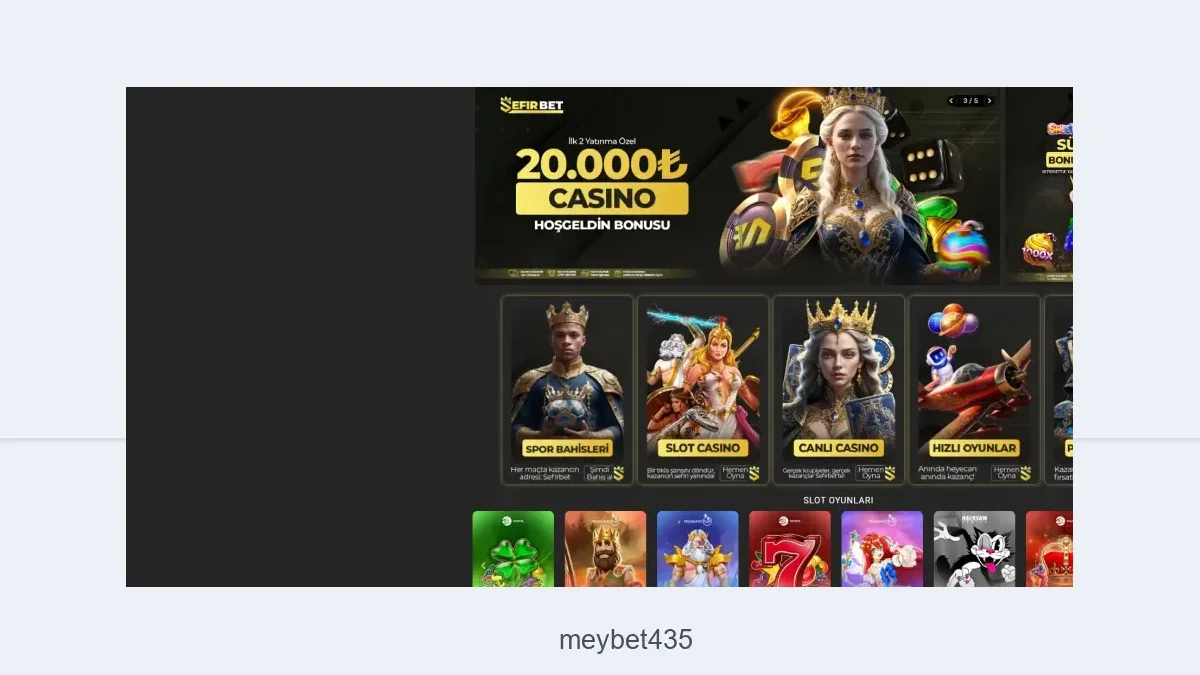Open the red-haired girl slot game thumbnail
The image size is (1200, 675).
tap(882, 549)
